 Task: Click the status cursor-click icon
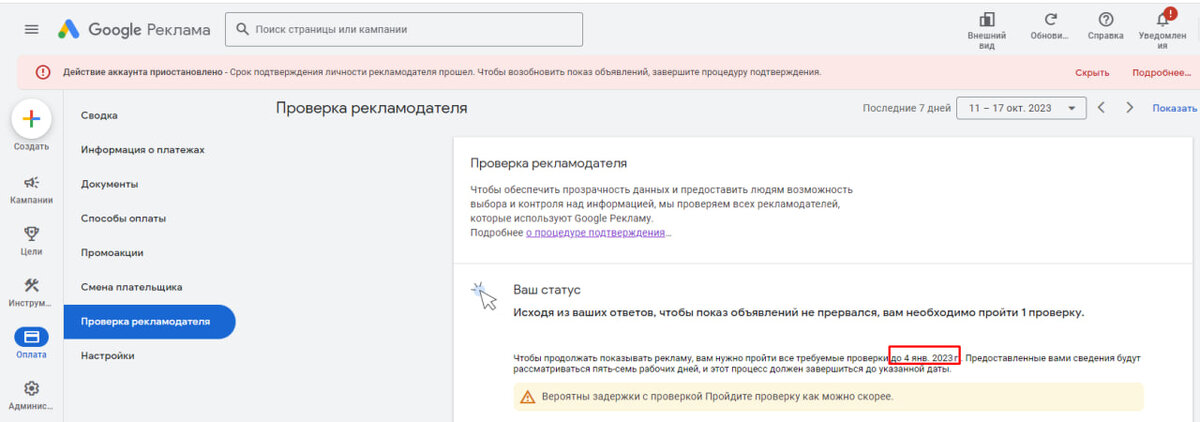tap(484, 295)
